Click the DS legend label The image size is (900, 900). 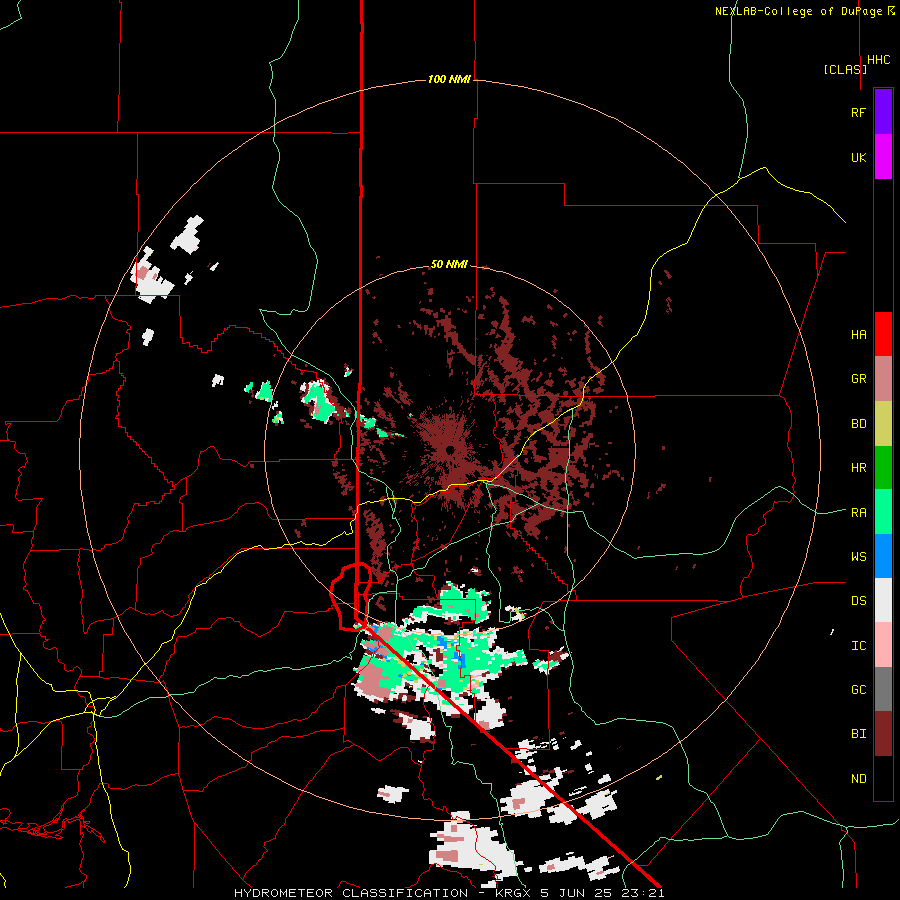pos(859,601)
